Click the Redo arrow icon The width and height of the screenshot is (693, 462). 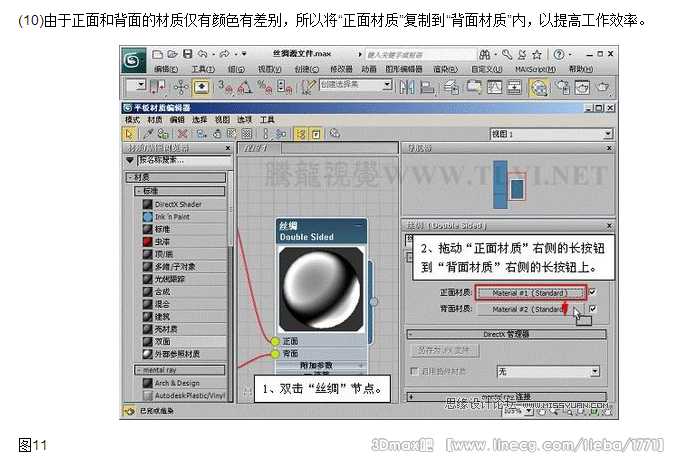pos(225,54)
